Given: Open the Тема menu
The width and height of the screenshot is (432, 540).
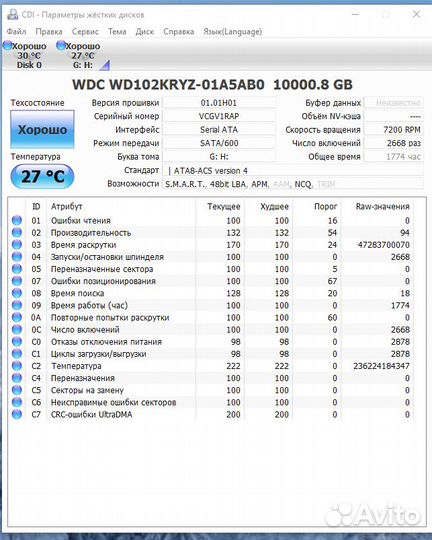Looking at the screenshot, I should [x=117, y=32].
